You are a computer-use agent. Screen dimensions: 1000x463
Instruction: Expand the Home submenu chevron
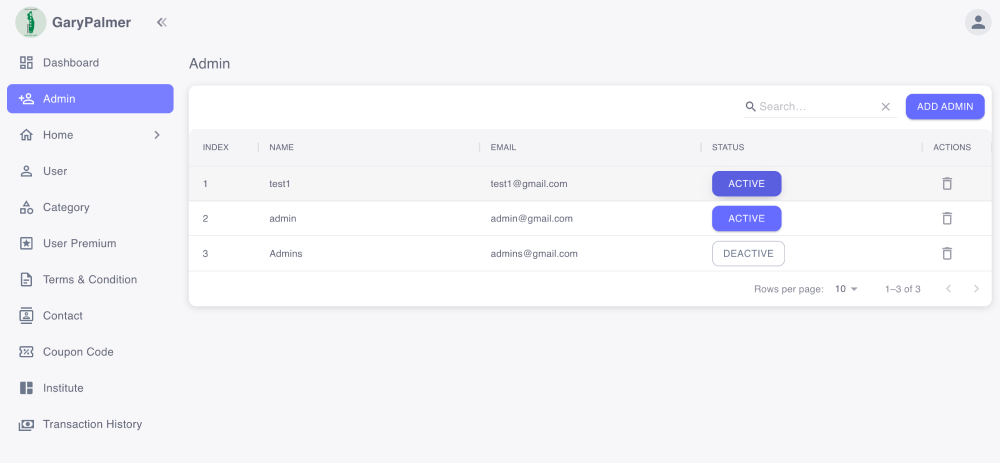157,135
